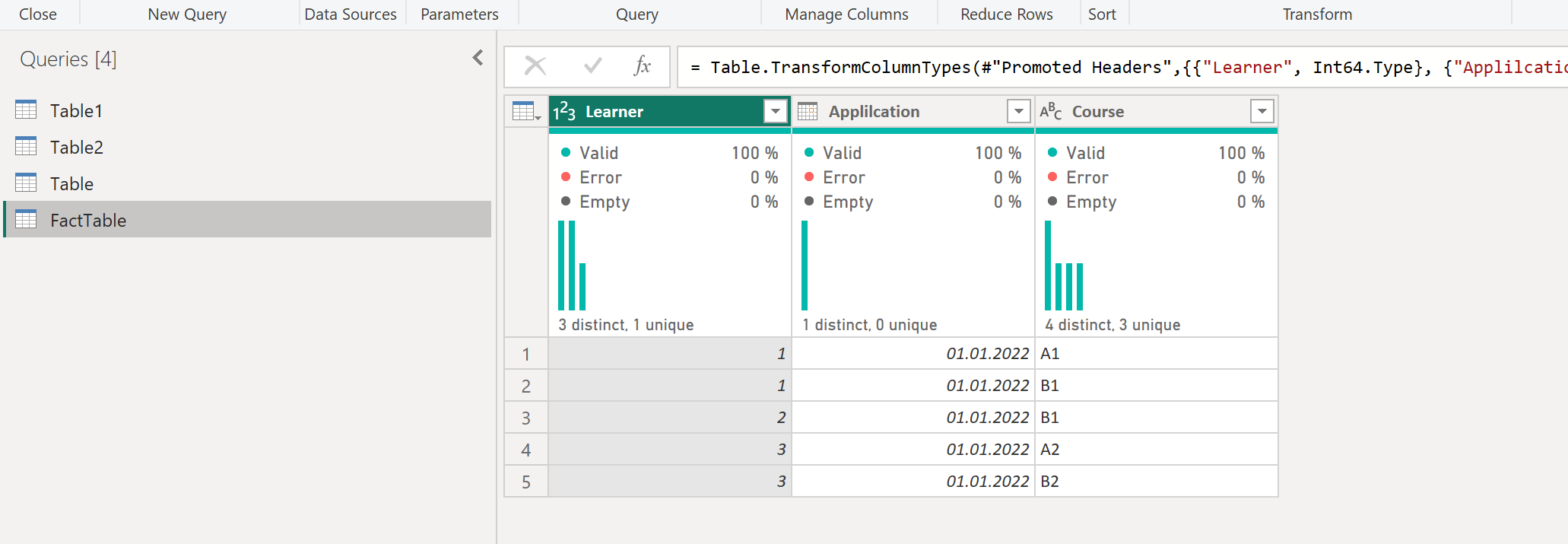Click the Course quality bar under header

[x=1156, y=131]
